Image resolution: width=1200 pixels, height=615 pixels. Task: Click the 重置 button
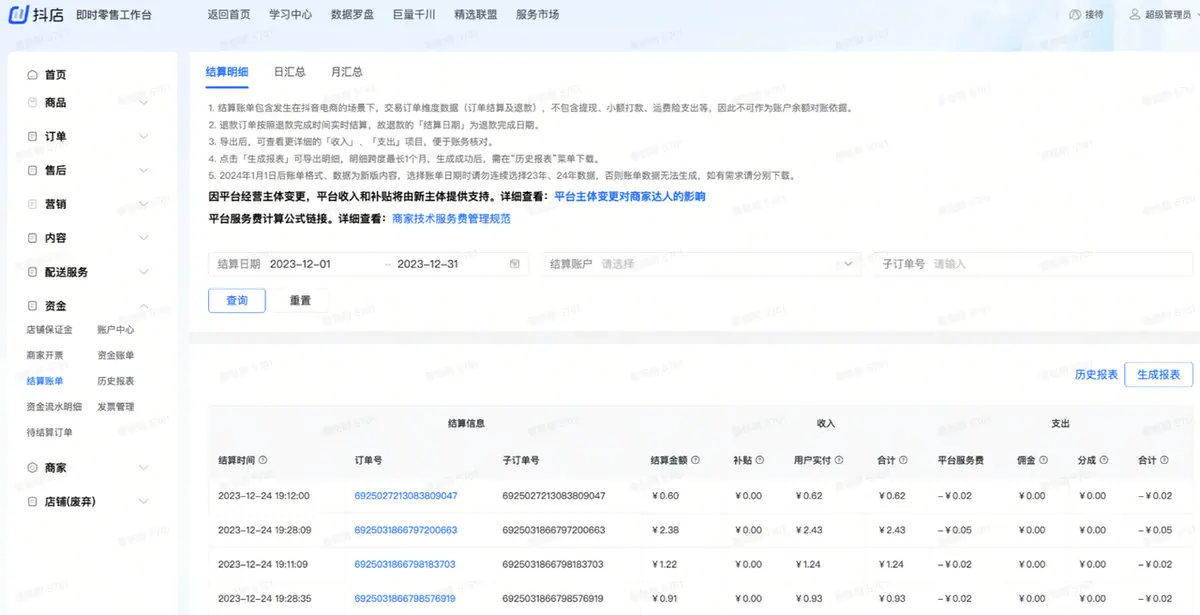click(x=300, y=300)
